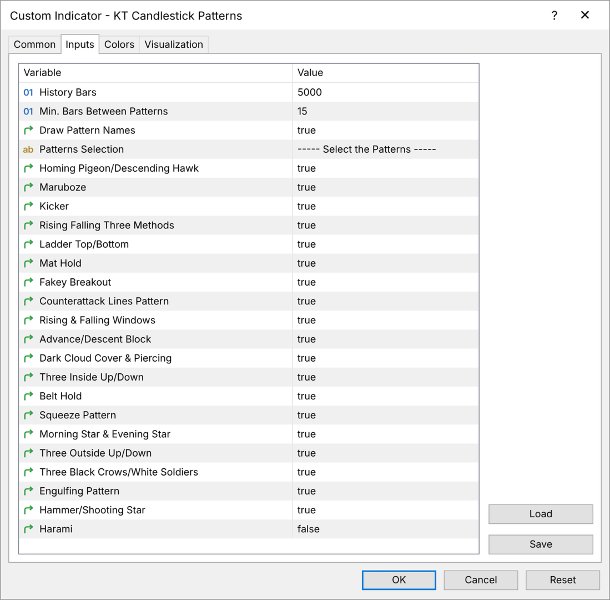Click the arrow icon beside Morning Star & Evening Star
Screen dimensions: 610x600
click(28, 434)
